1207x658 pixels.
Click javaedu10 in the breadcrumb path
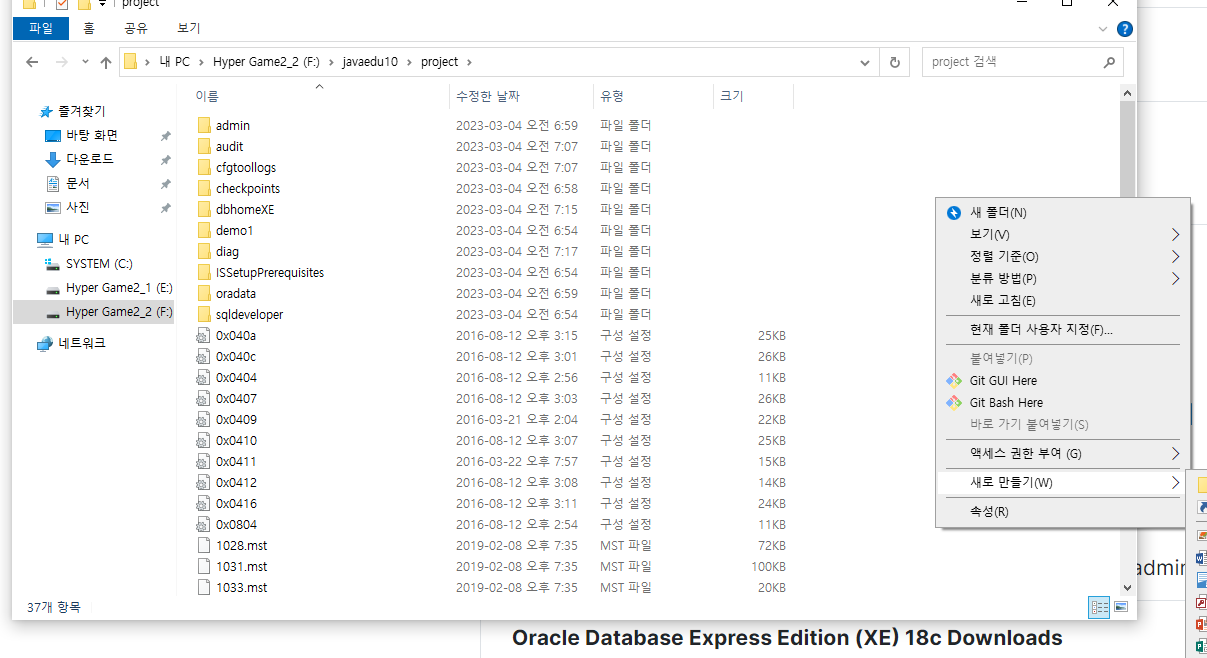(x=370, y=62)
